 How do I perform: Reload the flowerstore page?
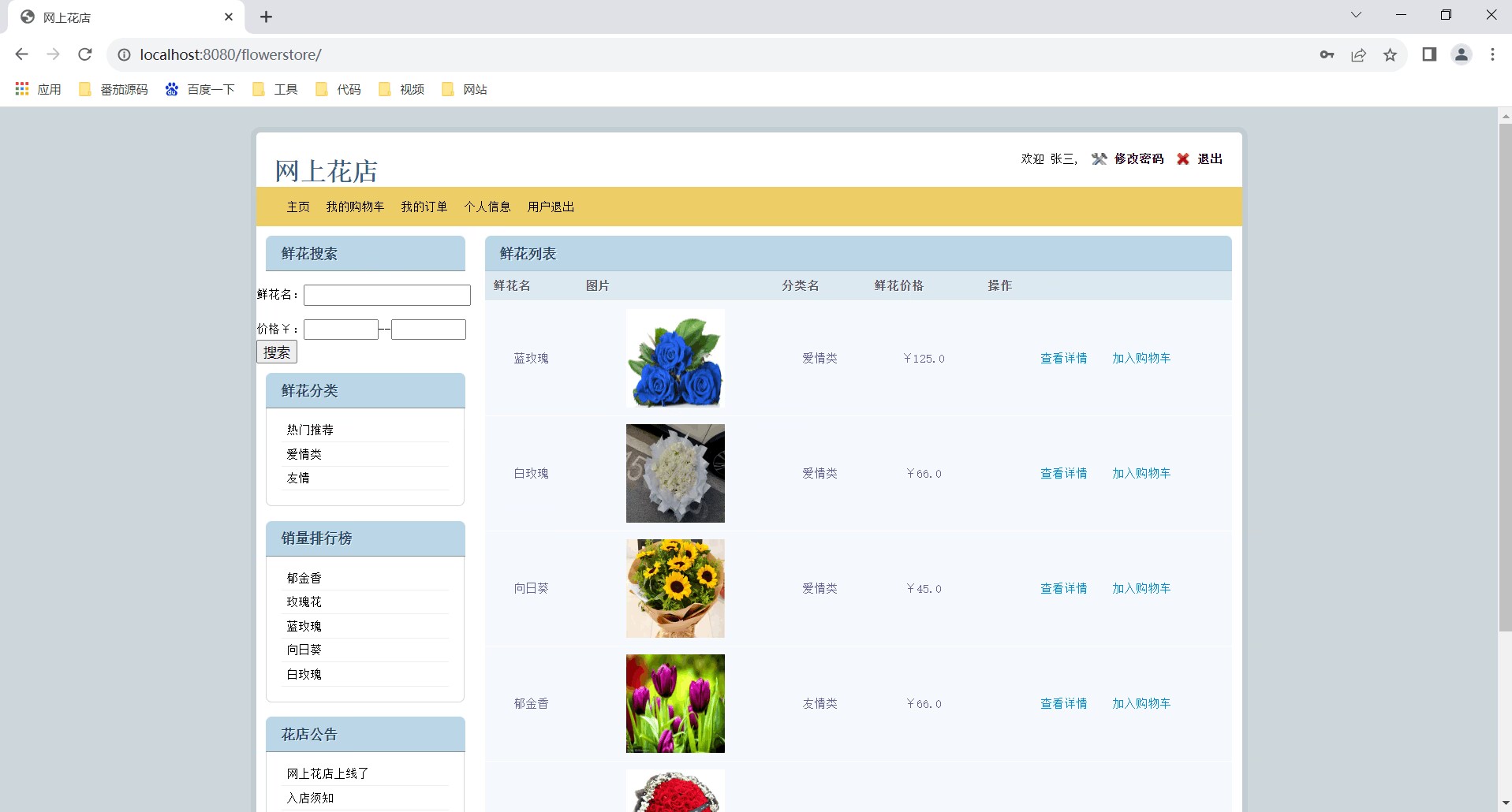pos(85,54)
